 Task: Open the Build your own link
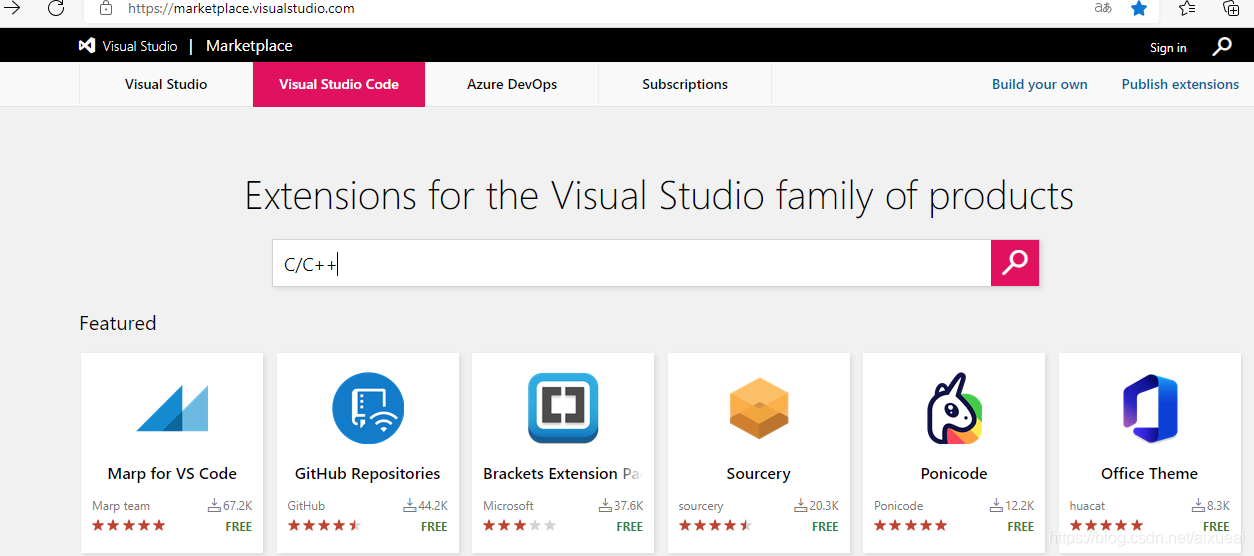(x=1040, y=84)
